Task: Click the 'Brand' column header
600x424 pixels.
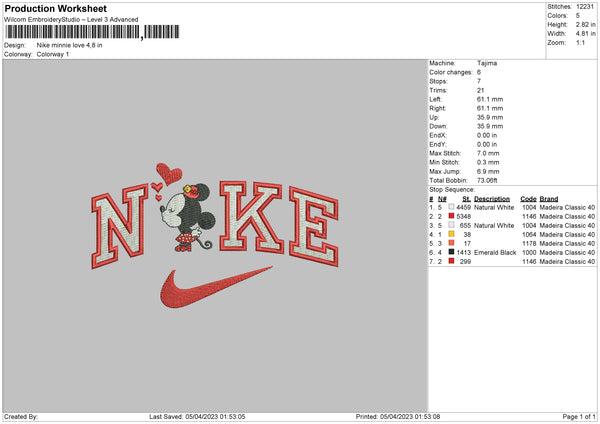Action: click(549, 199)
